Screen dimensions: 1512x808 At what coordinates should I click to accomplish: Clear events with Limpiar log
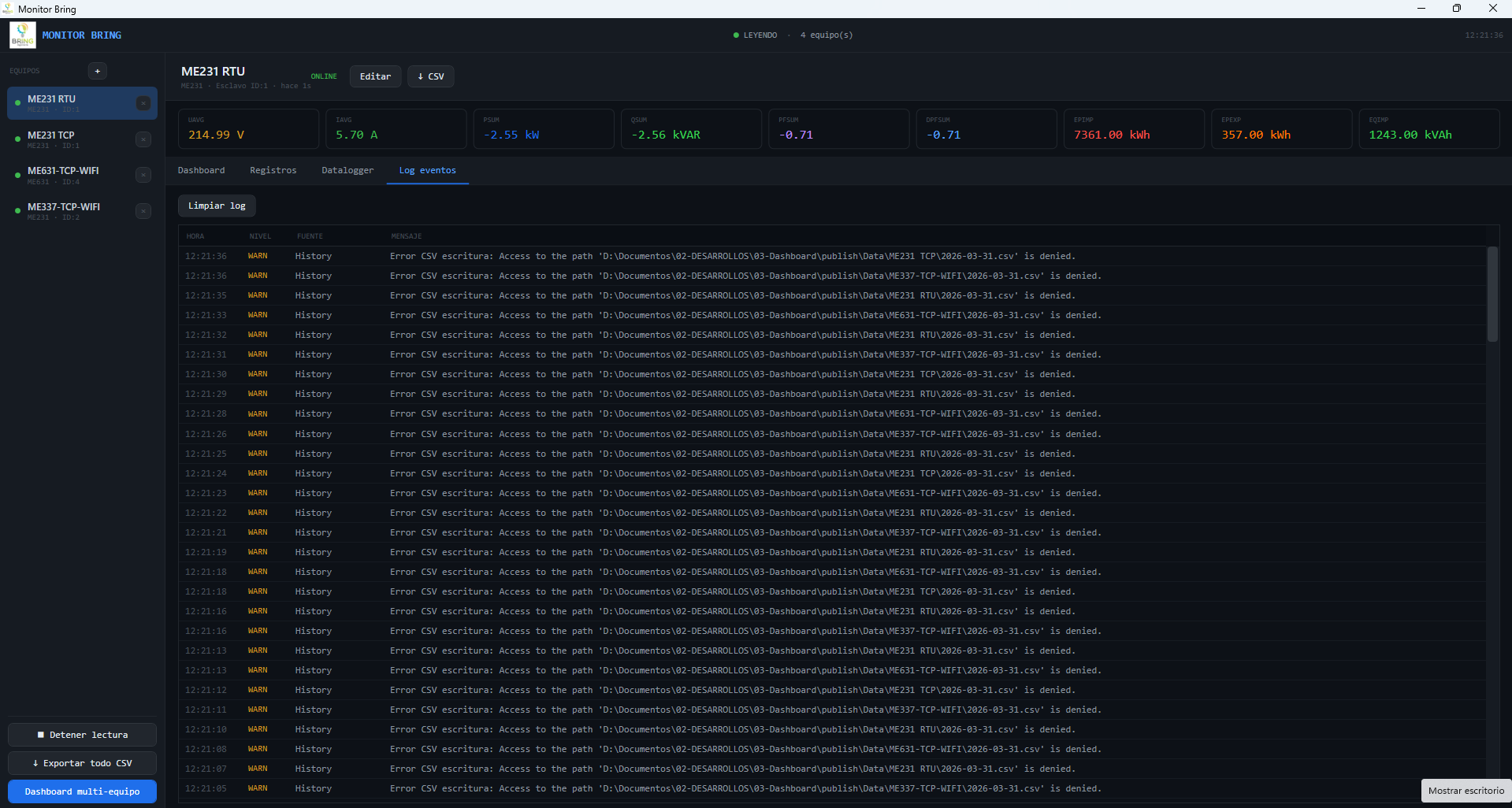[217, 206]
